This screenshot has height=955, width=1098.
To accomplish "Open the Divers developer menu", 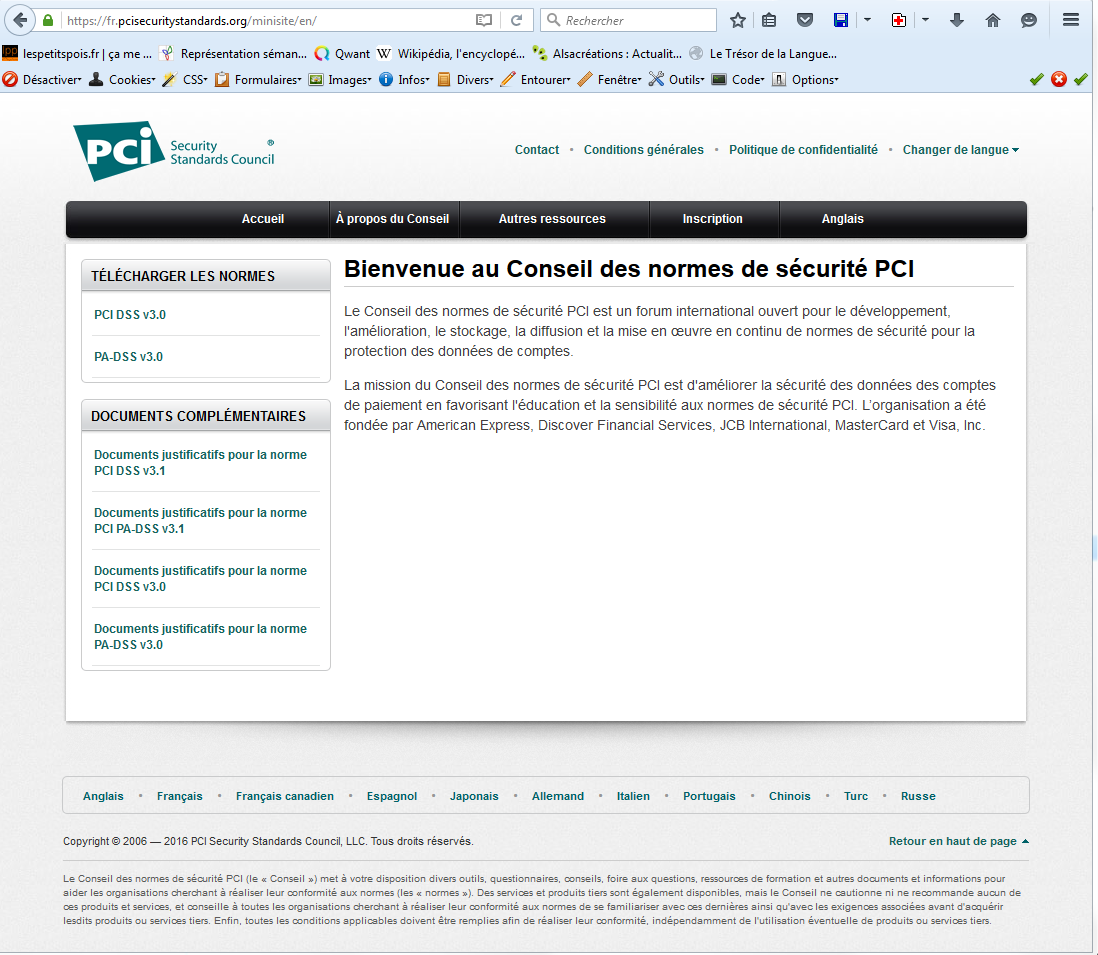I will pos(466,80).
